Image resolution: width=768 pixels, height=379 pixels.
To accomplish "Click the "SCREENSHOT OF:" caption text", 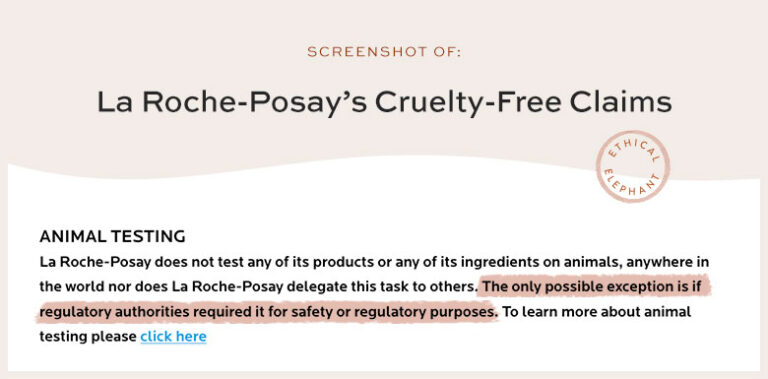I will click(384, 52).
